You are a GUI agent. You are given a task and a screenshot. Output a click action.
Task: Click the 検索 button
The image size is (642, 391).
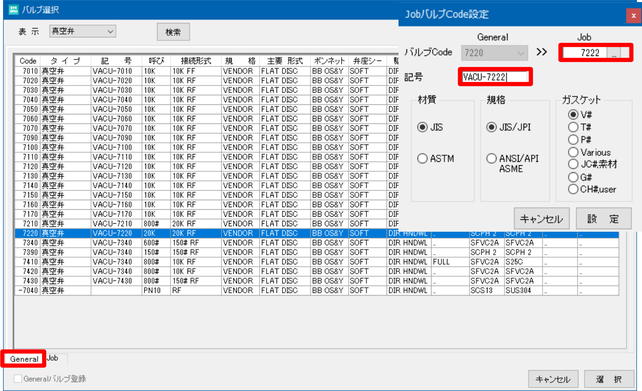pyautogui.click(x=173, y=32)
